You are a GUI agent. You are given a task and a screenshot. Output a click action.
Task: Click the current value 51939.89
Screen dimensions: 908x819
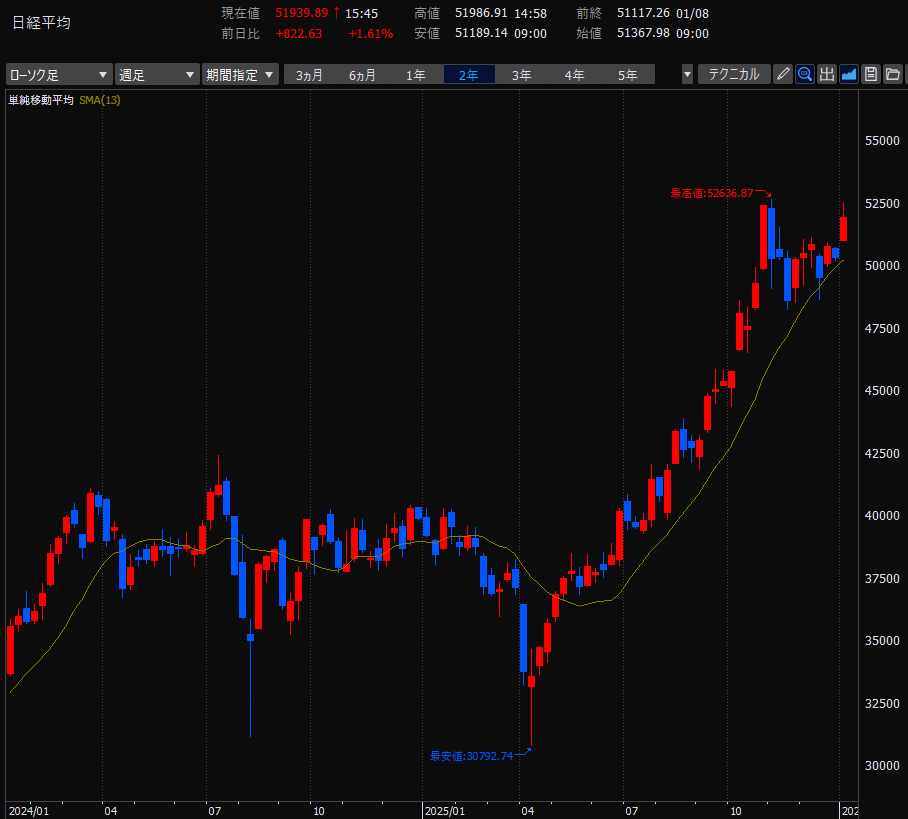(x=302, y=13)
